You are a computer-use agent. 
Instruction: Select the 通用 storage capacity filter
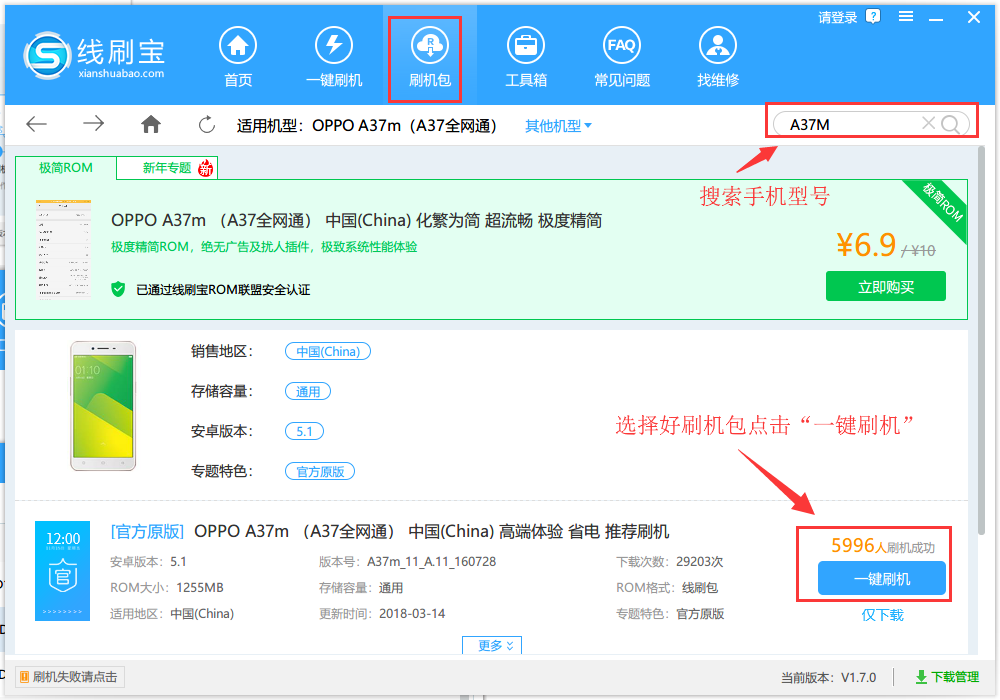tap(307, 391)
